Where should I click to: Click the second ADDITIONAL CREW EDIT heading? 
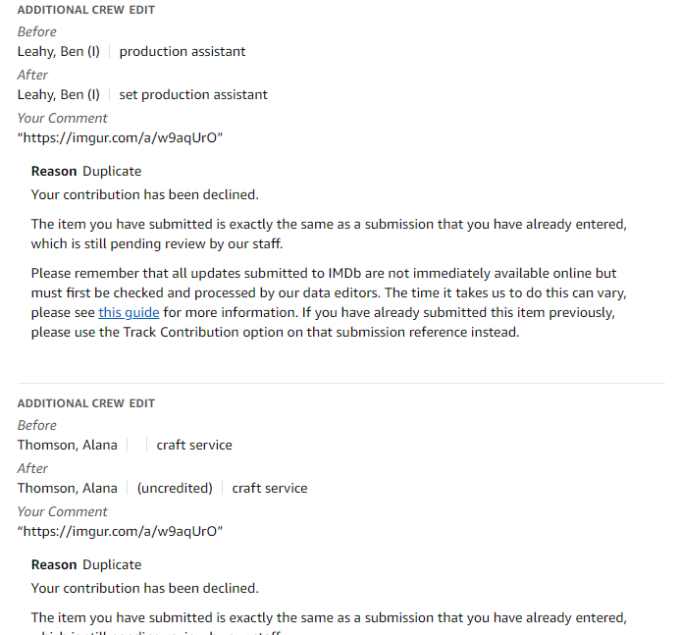point(86,403)
